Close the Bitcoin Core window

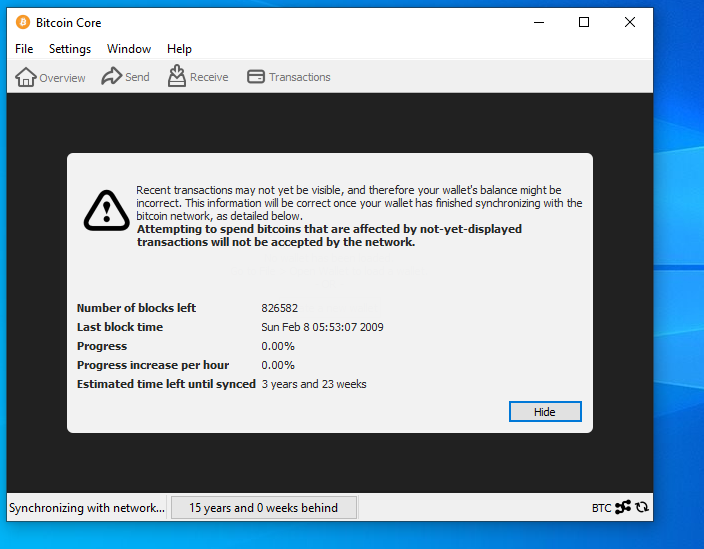[629, 22]
